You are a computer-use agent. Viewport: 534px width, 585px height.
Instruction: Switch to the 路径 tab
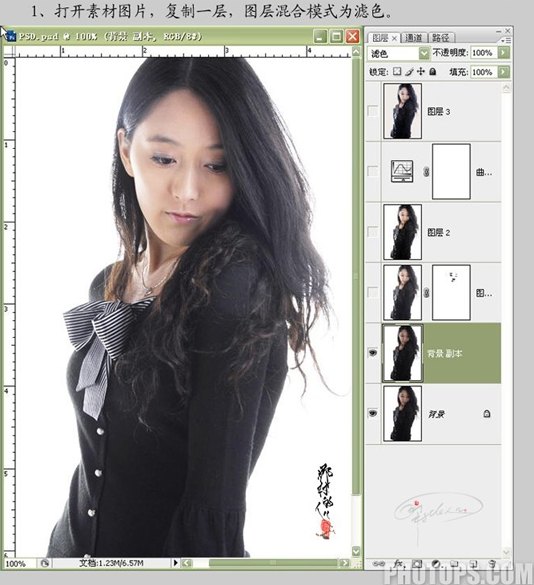pos(441,38)
